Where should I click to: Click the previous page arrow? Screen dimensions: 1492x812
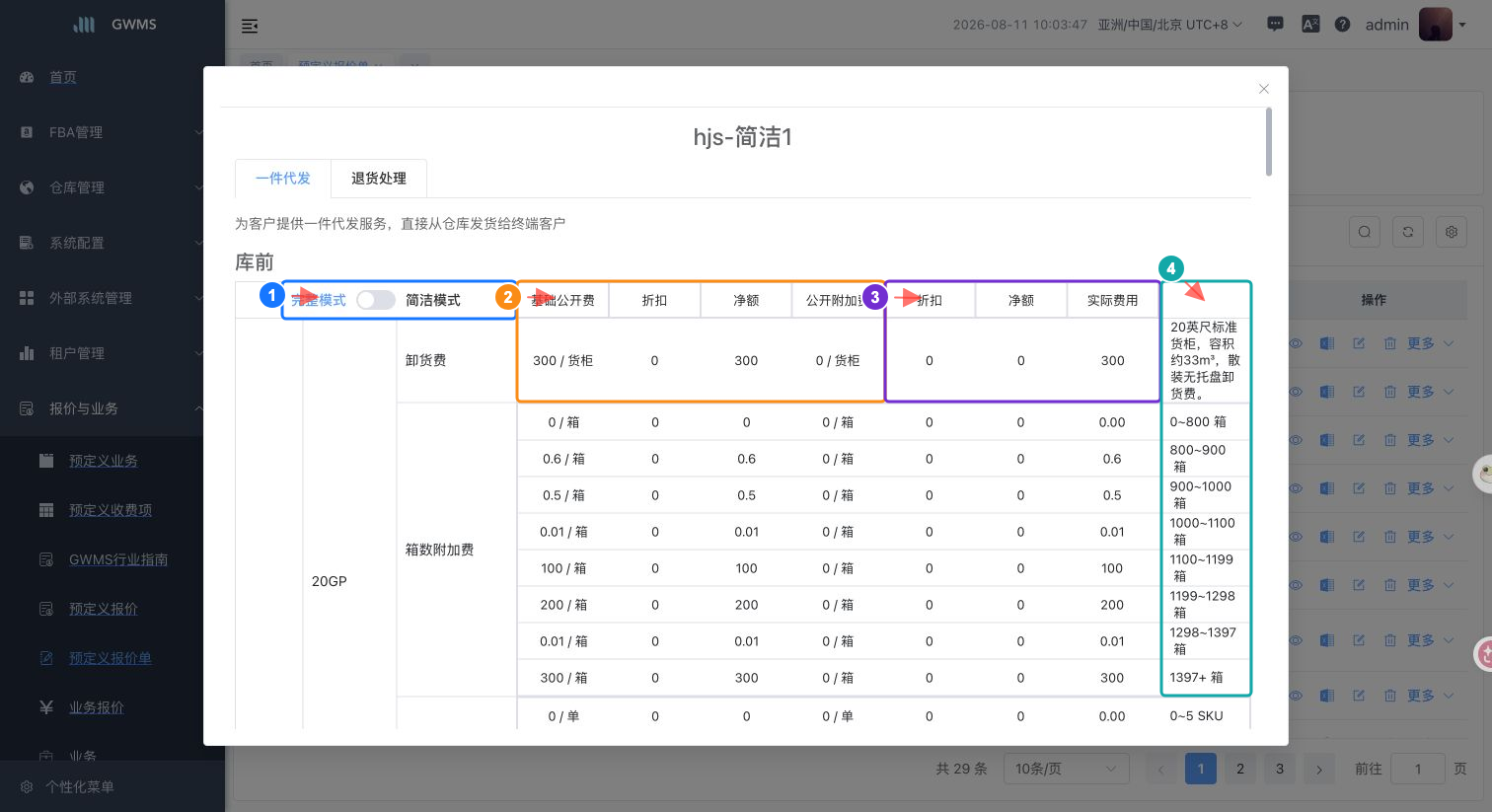[1161, 769]
